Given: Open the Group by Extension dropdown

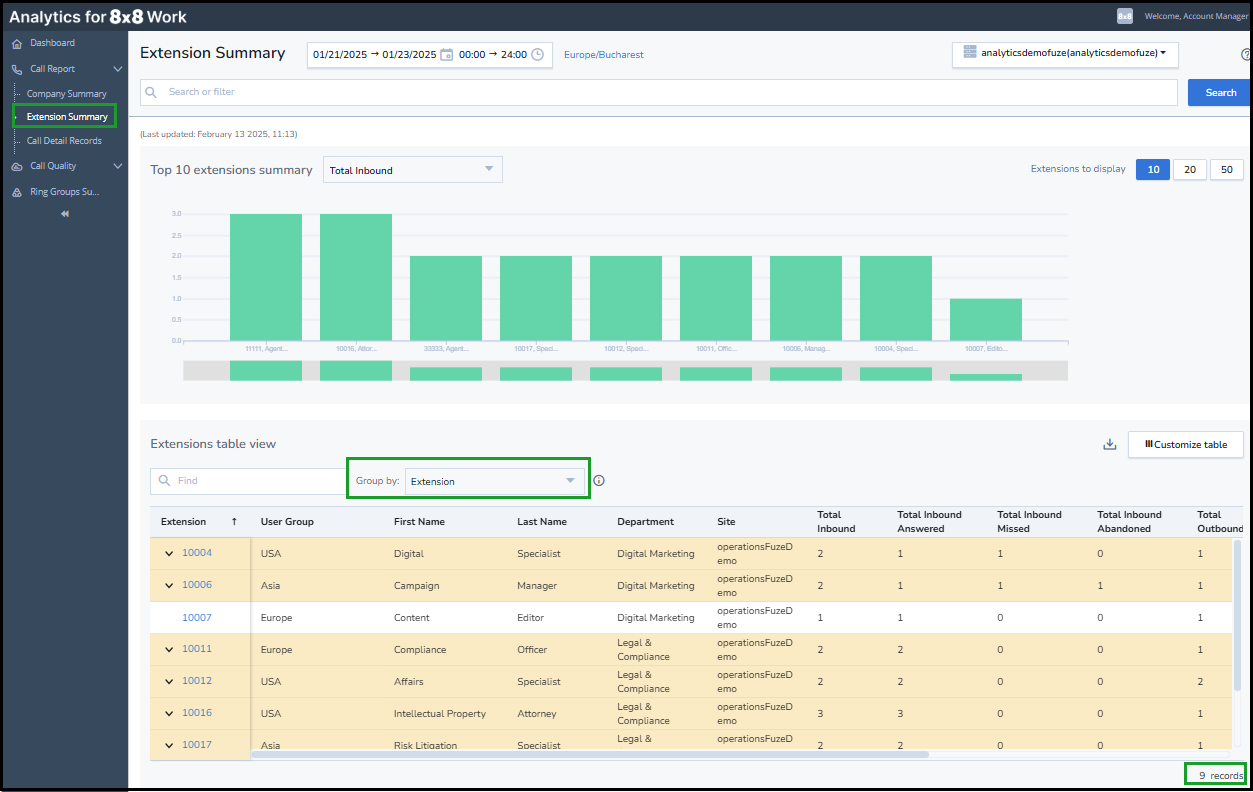Looking at the screenshot, I should [495, 481].
